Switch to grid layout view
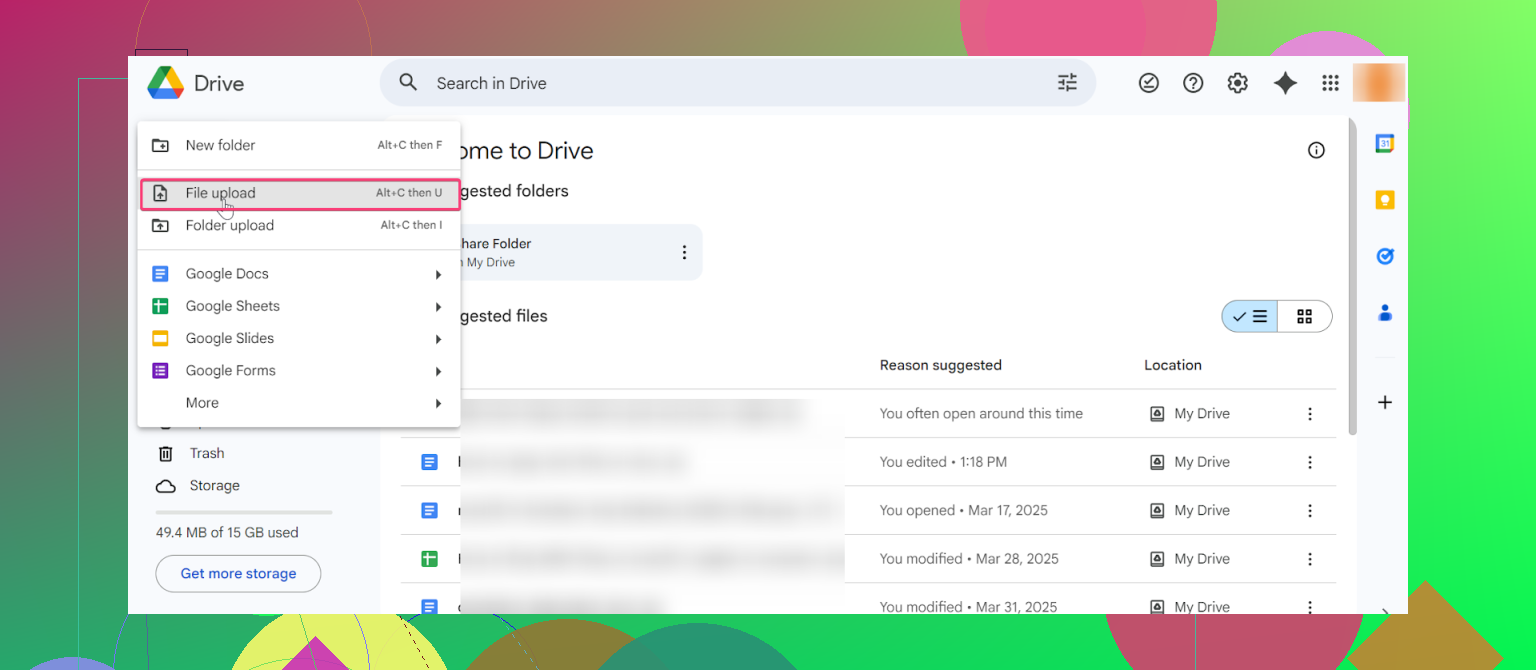The height and width of the screenshot is (670, 1536). coord(1305,316)
